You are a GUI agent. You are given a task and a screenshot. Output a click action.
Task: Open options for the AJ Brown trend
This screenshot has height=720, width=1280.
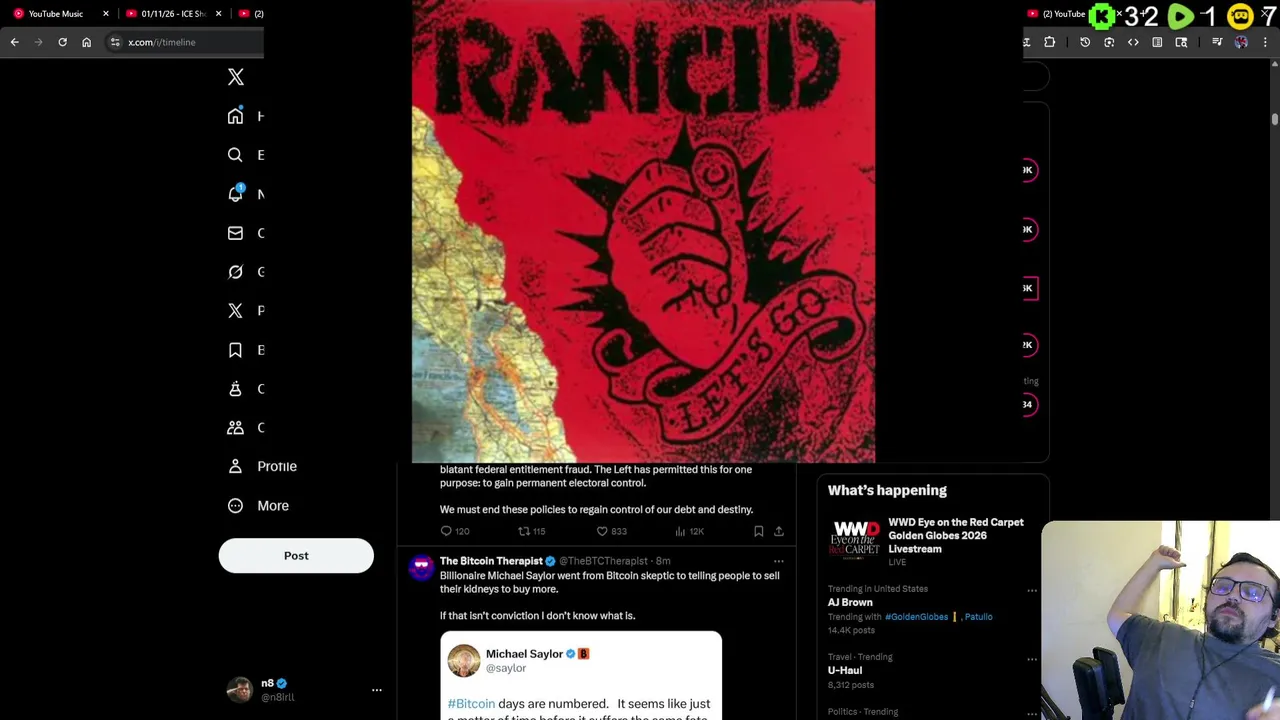(1032, 590)
